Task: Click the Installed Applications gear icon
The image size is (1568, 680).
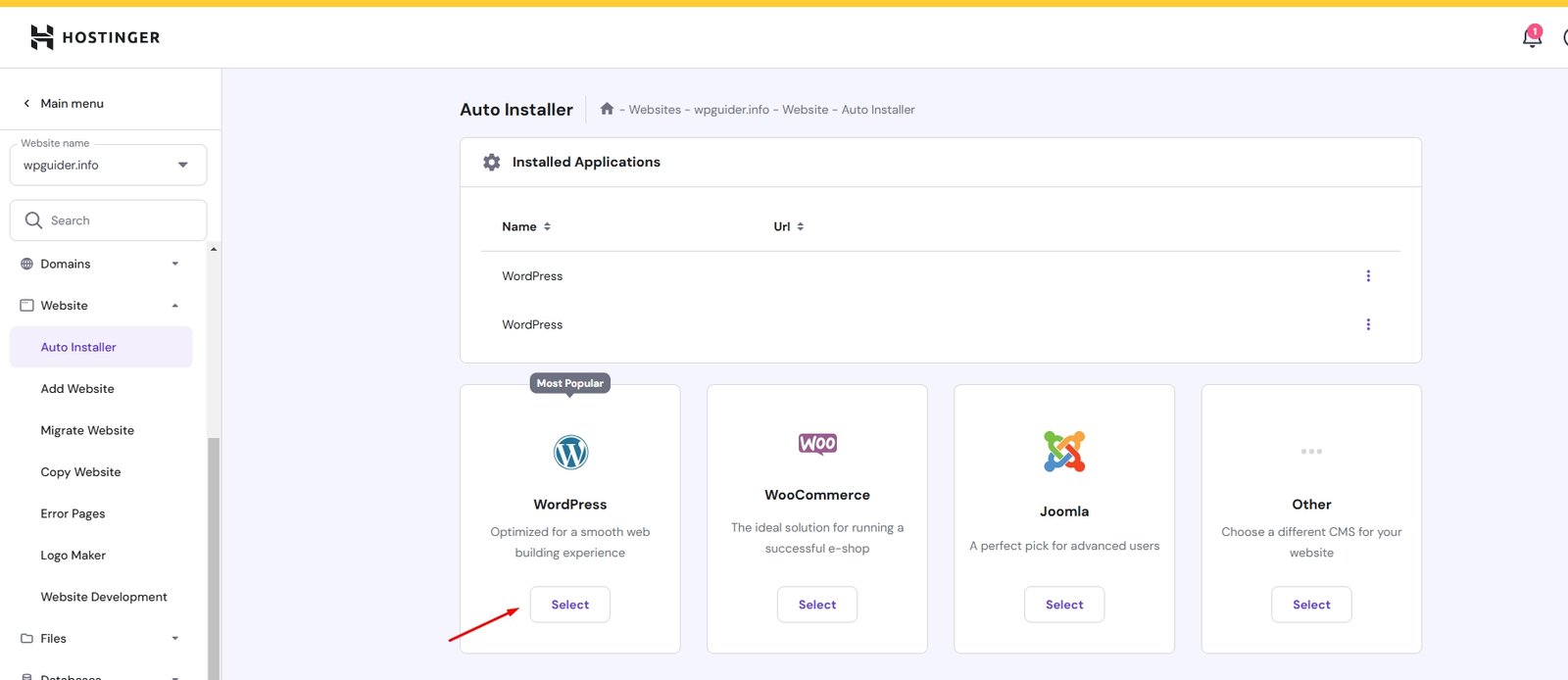Action: pos(492,162)
